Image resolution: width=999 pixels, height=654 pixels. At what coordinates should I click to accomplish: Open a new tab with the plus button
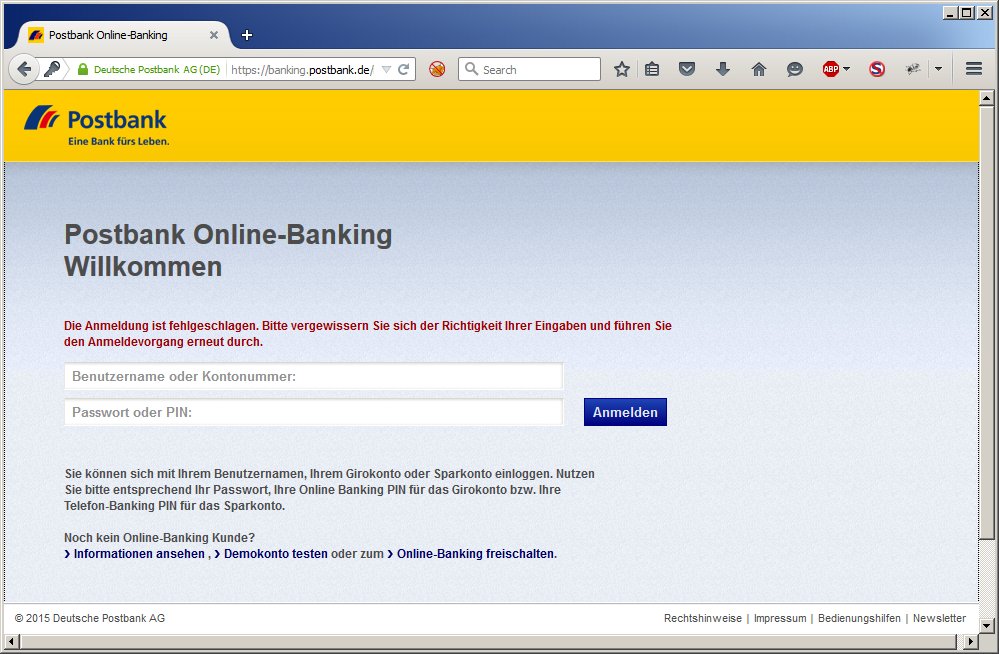[247, 35]
